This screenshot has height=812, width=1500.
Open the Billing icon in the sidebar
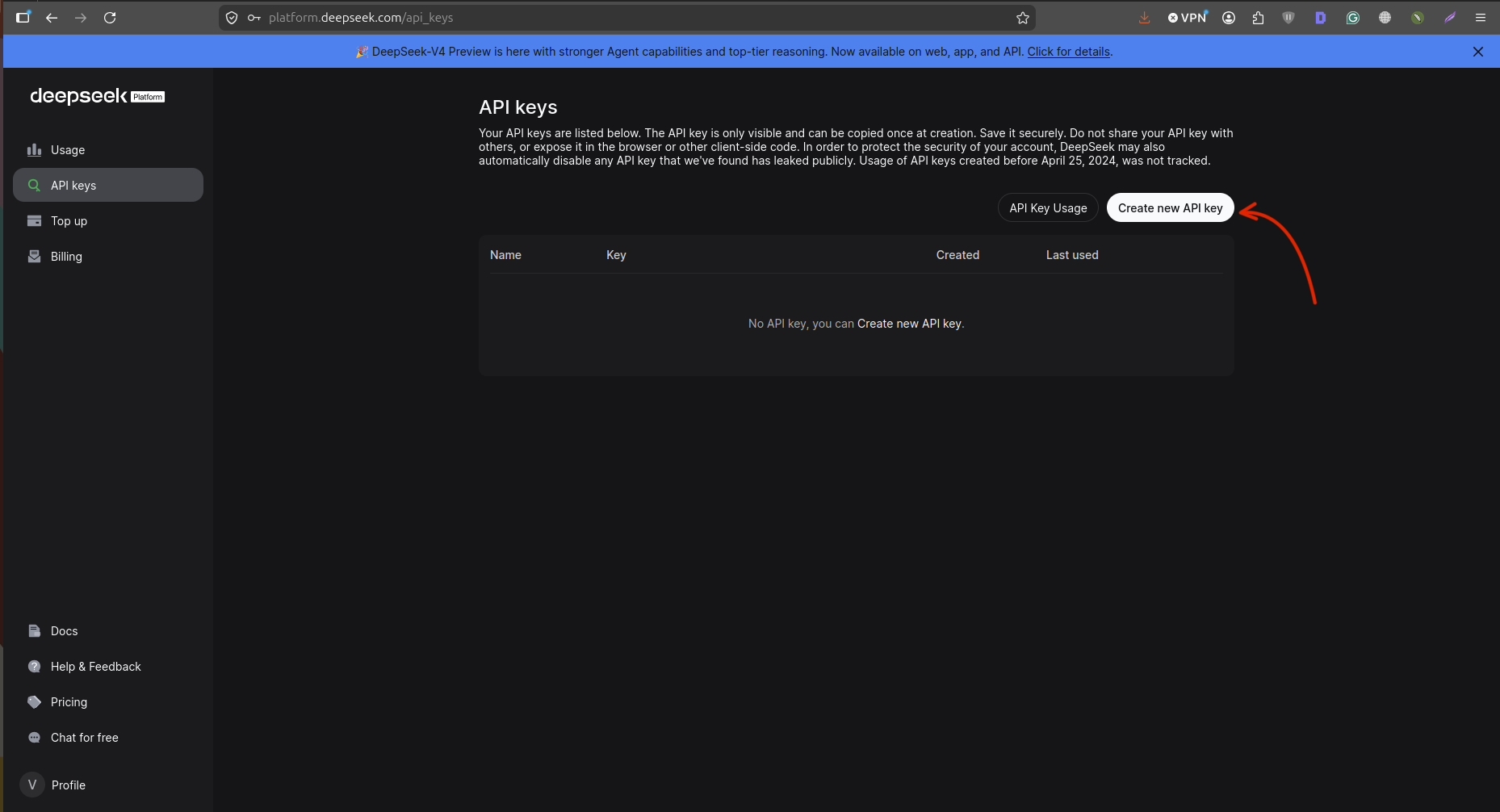[x=34, y=257]
